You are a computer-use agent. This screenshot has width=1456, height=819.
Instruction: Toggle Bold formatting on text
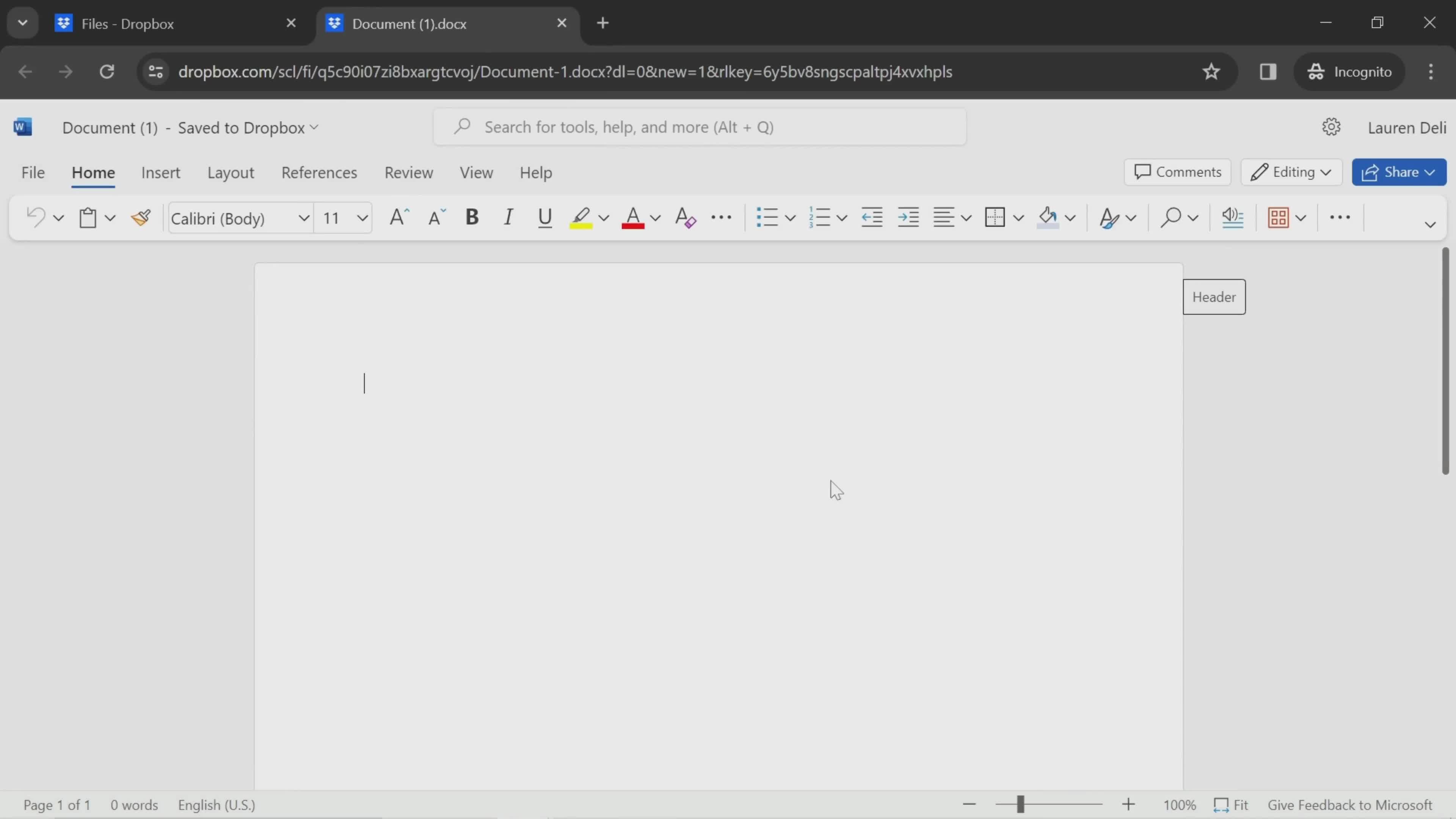tap(471, 217)
